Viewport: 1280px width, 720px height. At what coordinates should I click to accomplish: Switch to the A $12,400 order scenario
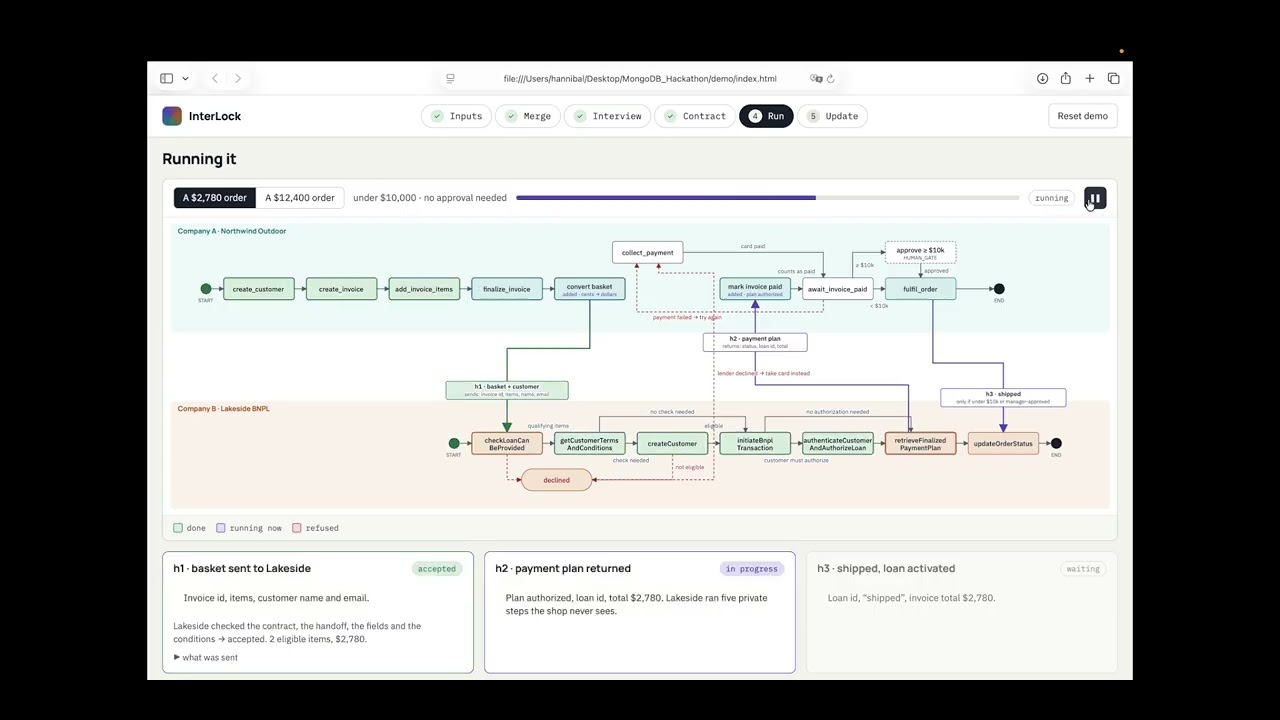(x=300, y=198)
